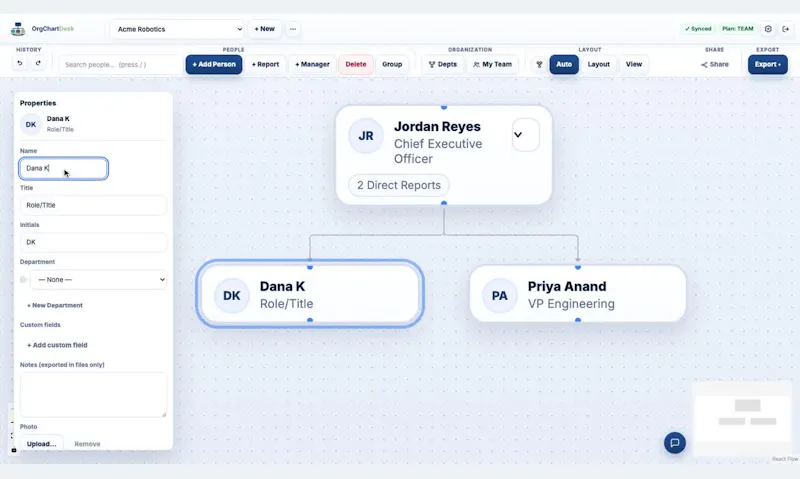This screenshot has width=800, height=479.
Task: Collapse Jordan Reyes' reports with the chevron
Action: click(x=526, y=135)
